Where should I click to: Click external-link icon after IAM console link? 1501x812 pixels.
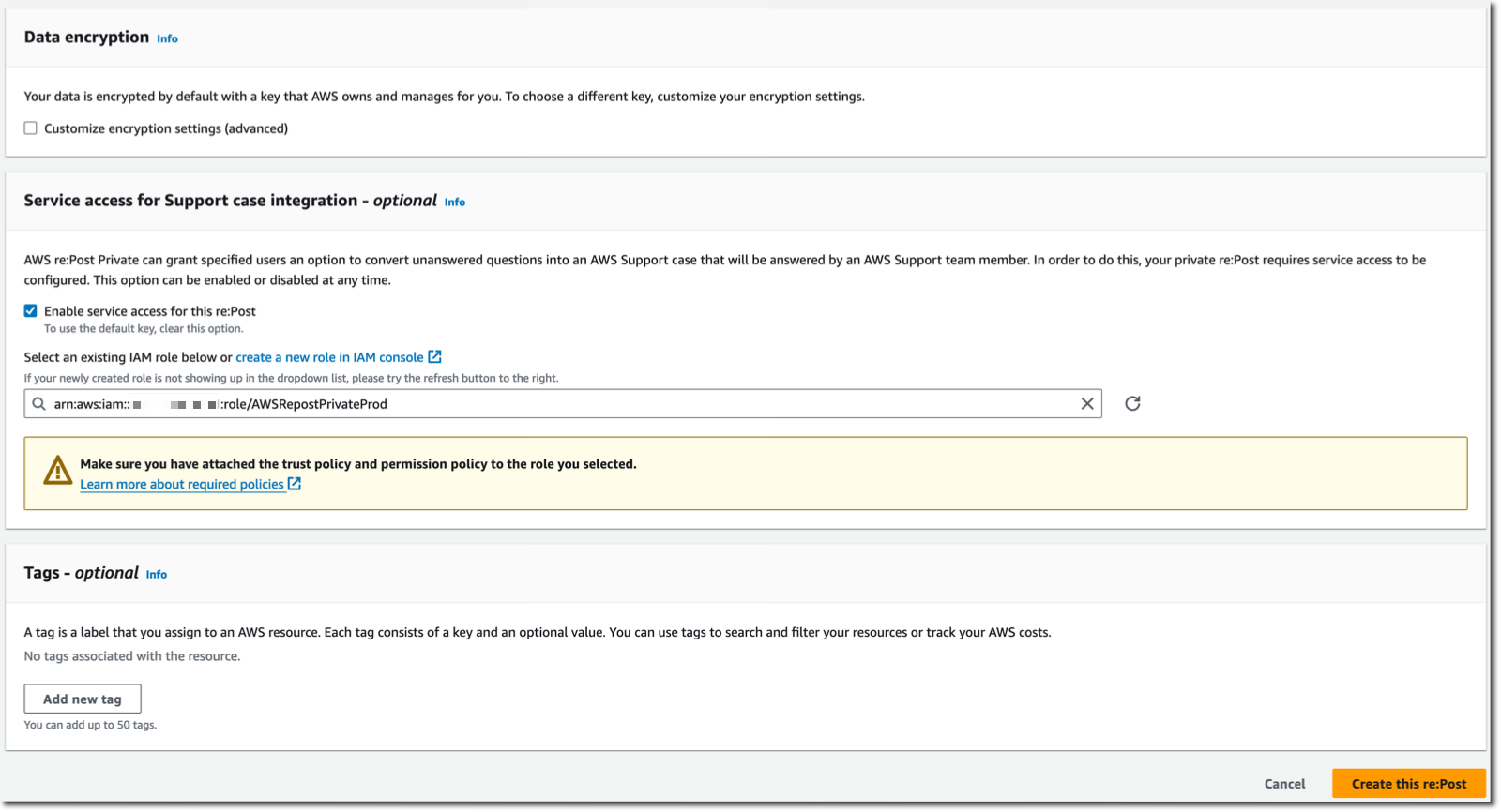[435, 356]
